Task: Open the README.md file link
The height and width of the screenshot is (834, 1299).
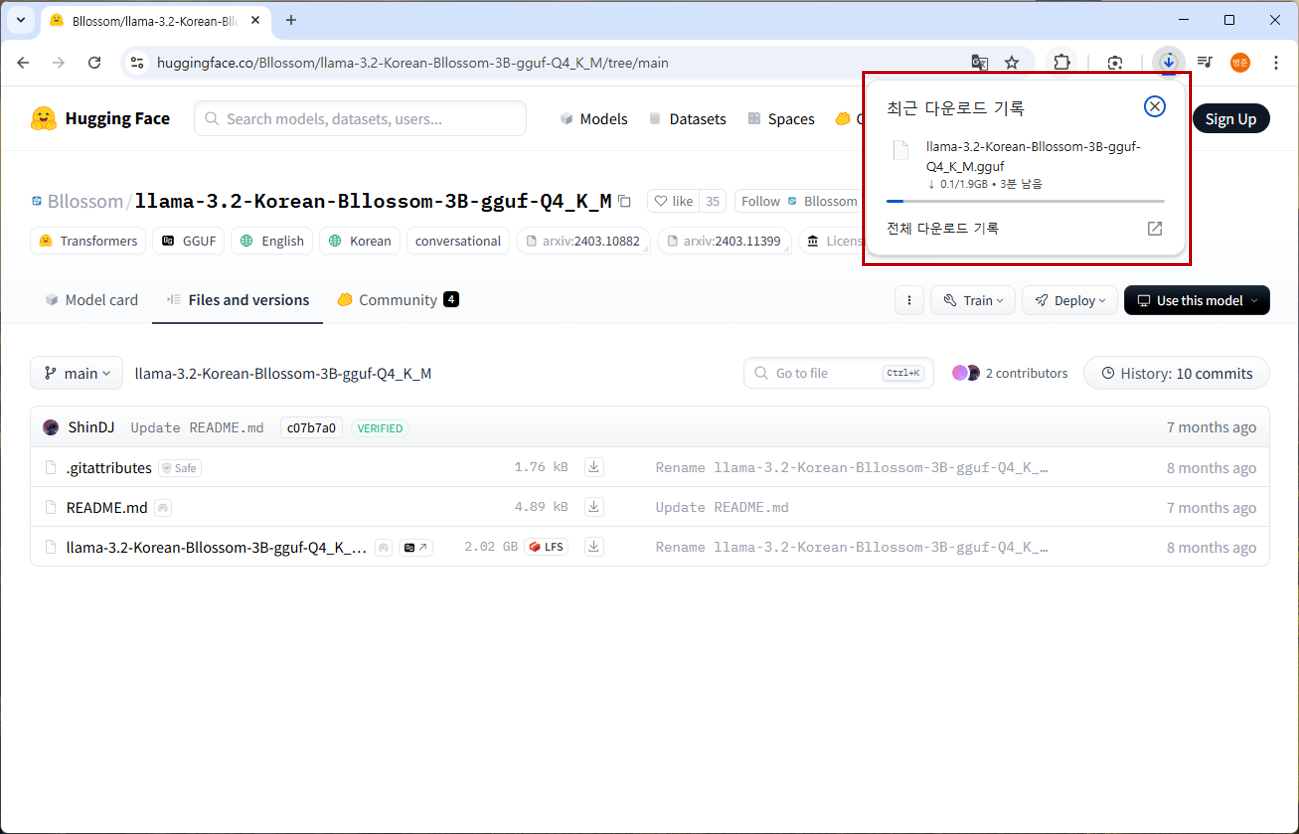Action: click(x=107, y=507)
